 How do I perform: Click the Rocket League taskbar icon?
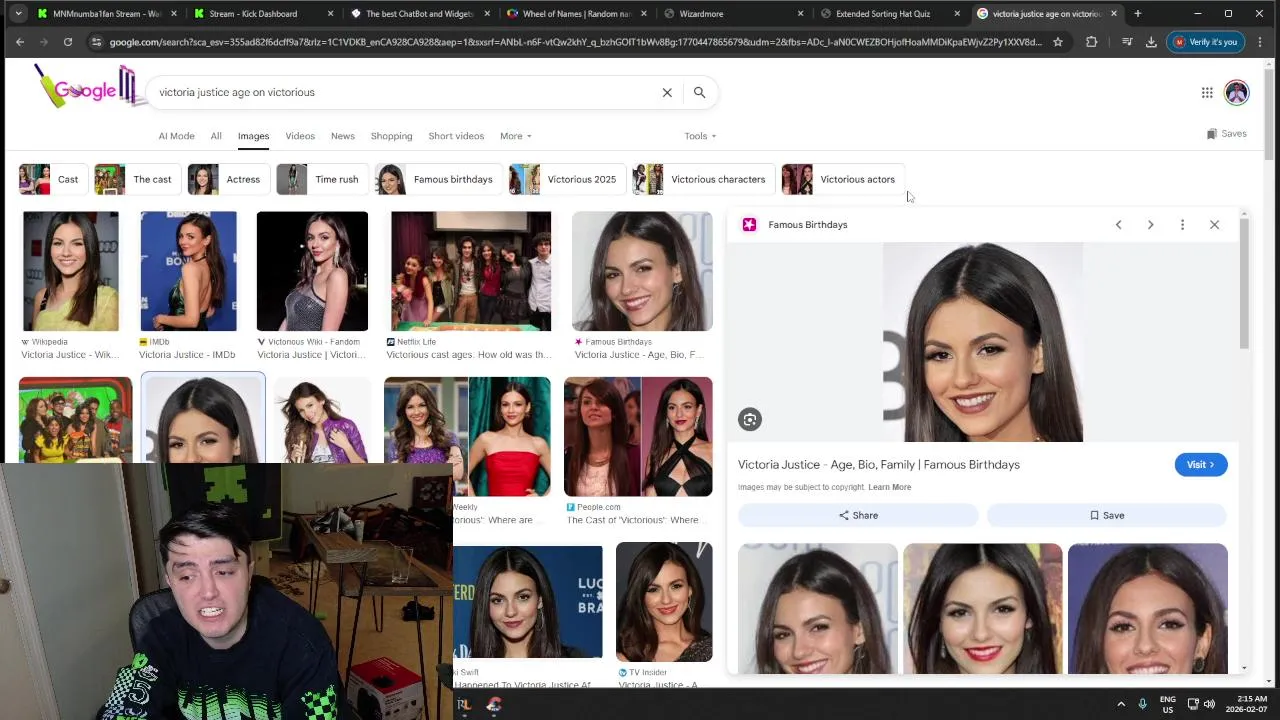coord(464,704)
